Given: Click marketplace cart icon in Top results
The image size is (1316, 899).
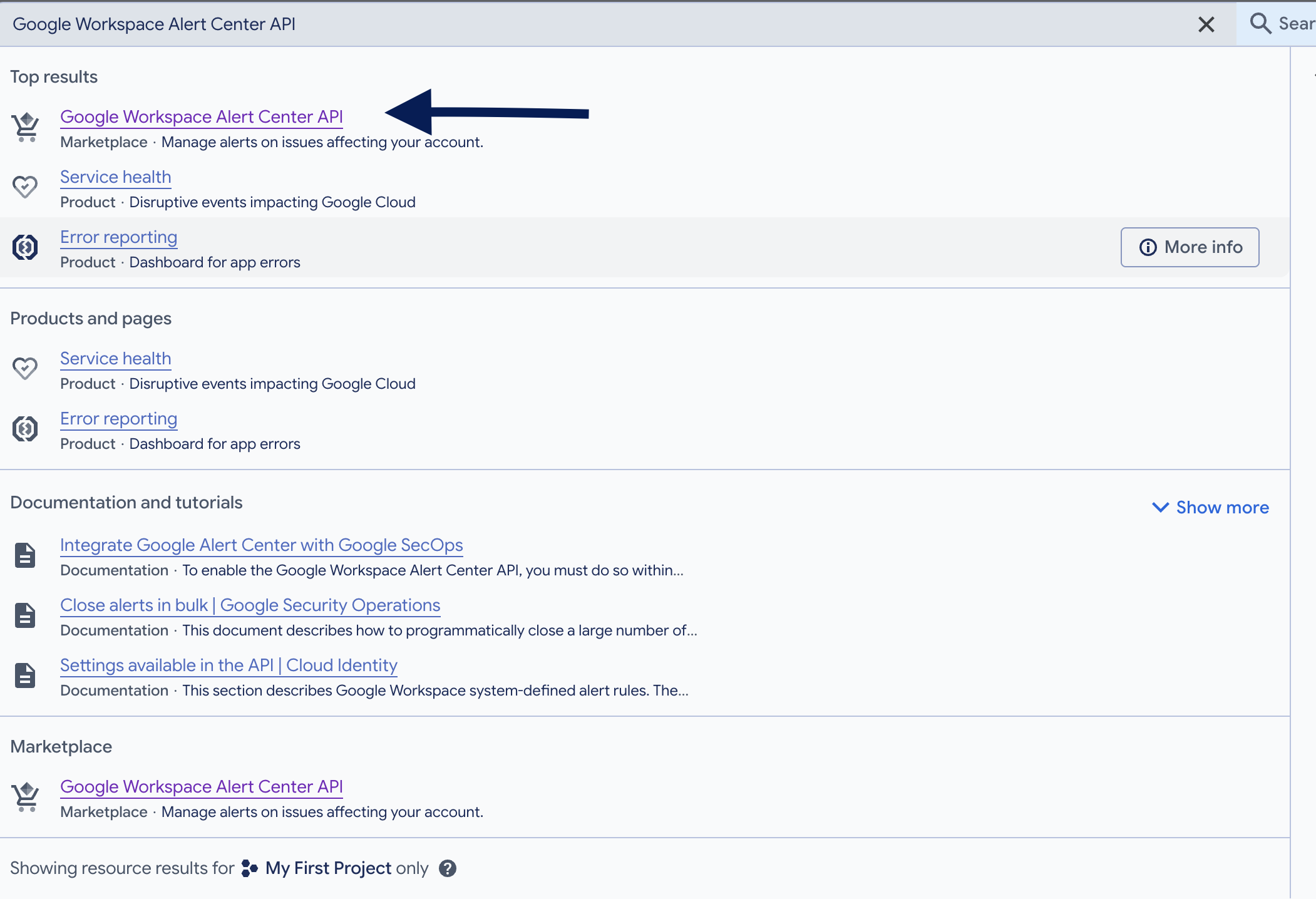Looking at the screenshot, I should click(x=26, y=128).
